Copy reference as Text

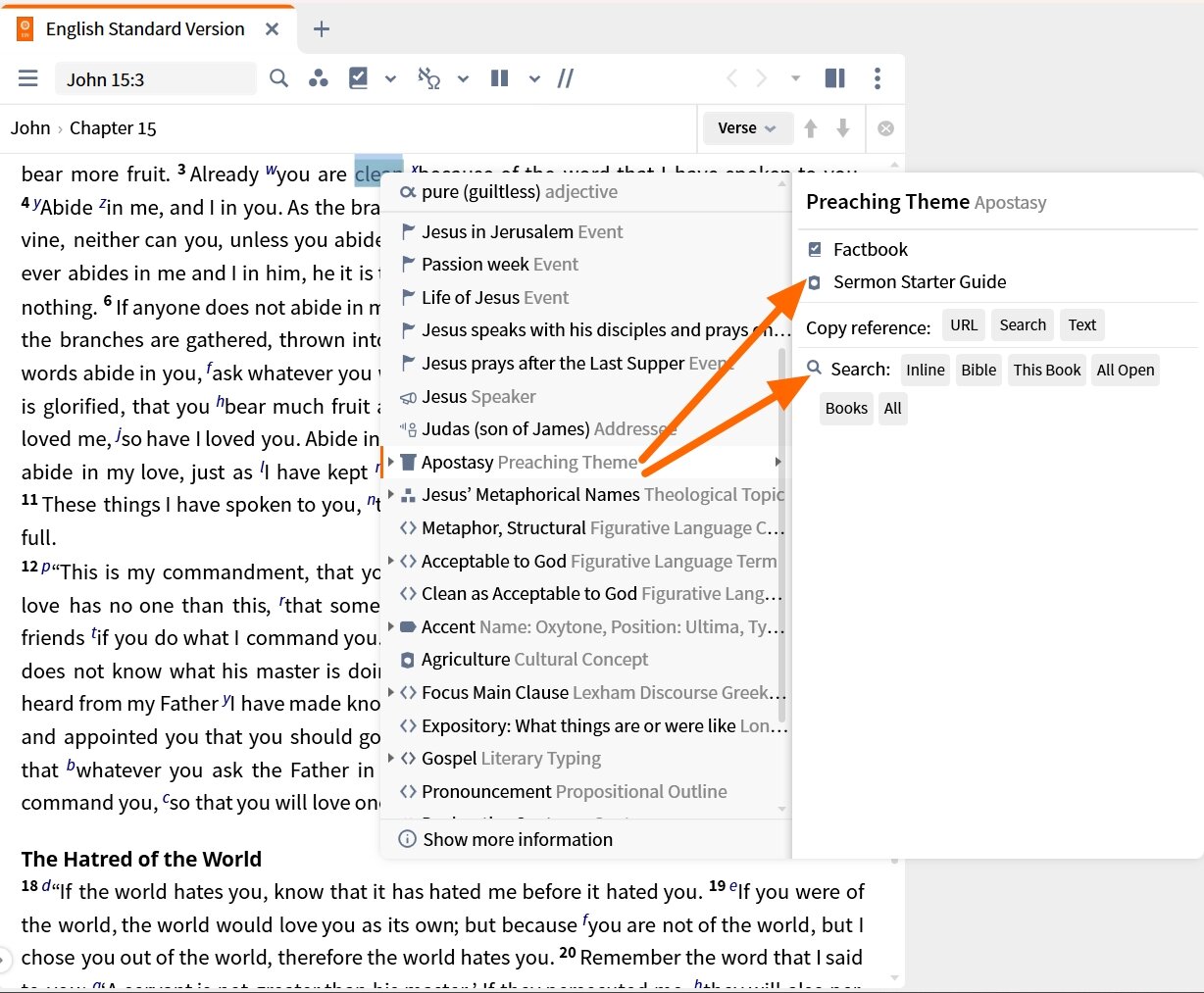[1082, 325]
